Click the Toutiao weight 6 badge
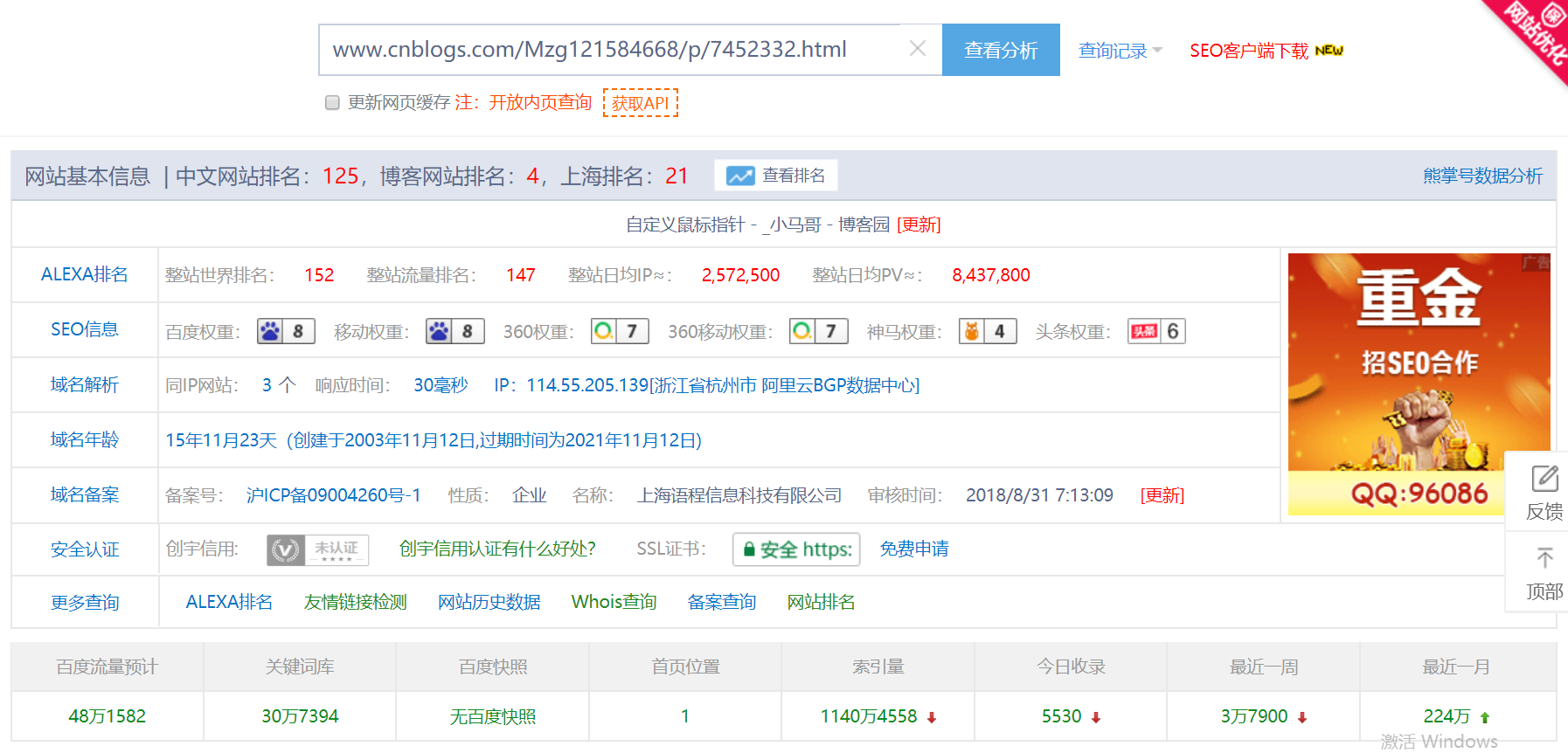 point(1156,331)
